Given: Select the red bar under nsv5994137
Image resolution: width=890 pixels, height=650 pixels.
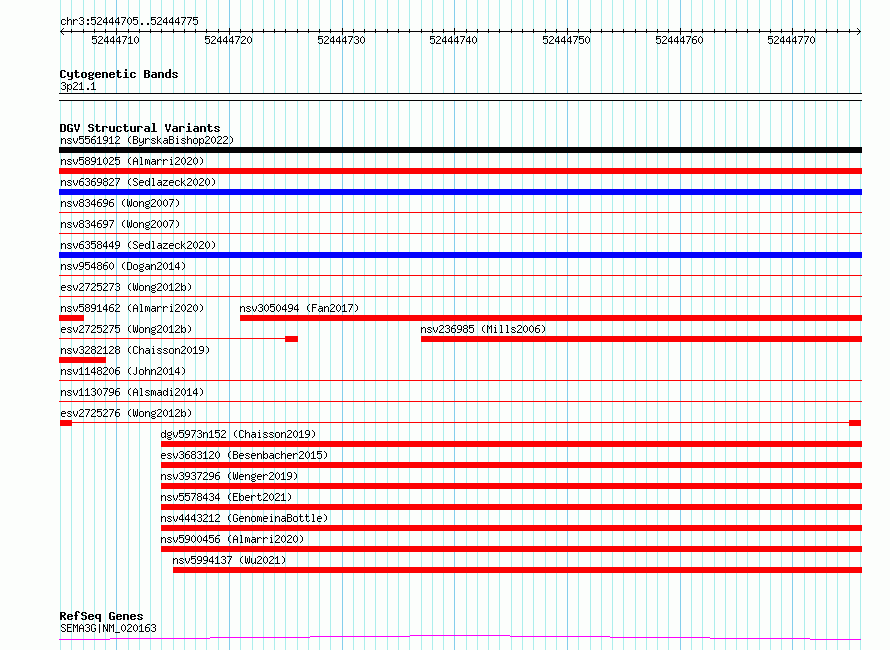Looking at the screenshot, I should tap(518, 570).
